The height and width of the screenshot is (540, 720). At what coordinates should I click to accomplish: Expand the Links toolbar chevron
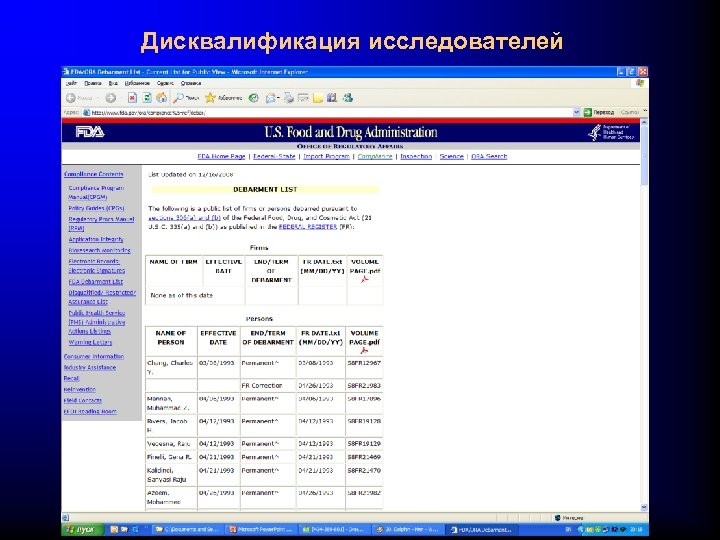(x=645, y=111)
